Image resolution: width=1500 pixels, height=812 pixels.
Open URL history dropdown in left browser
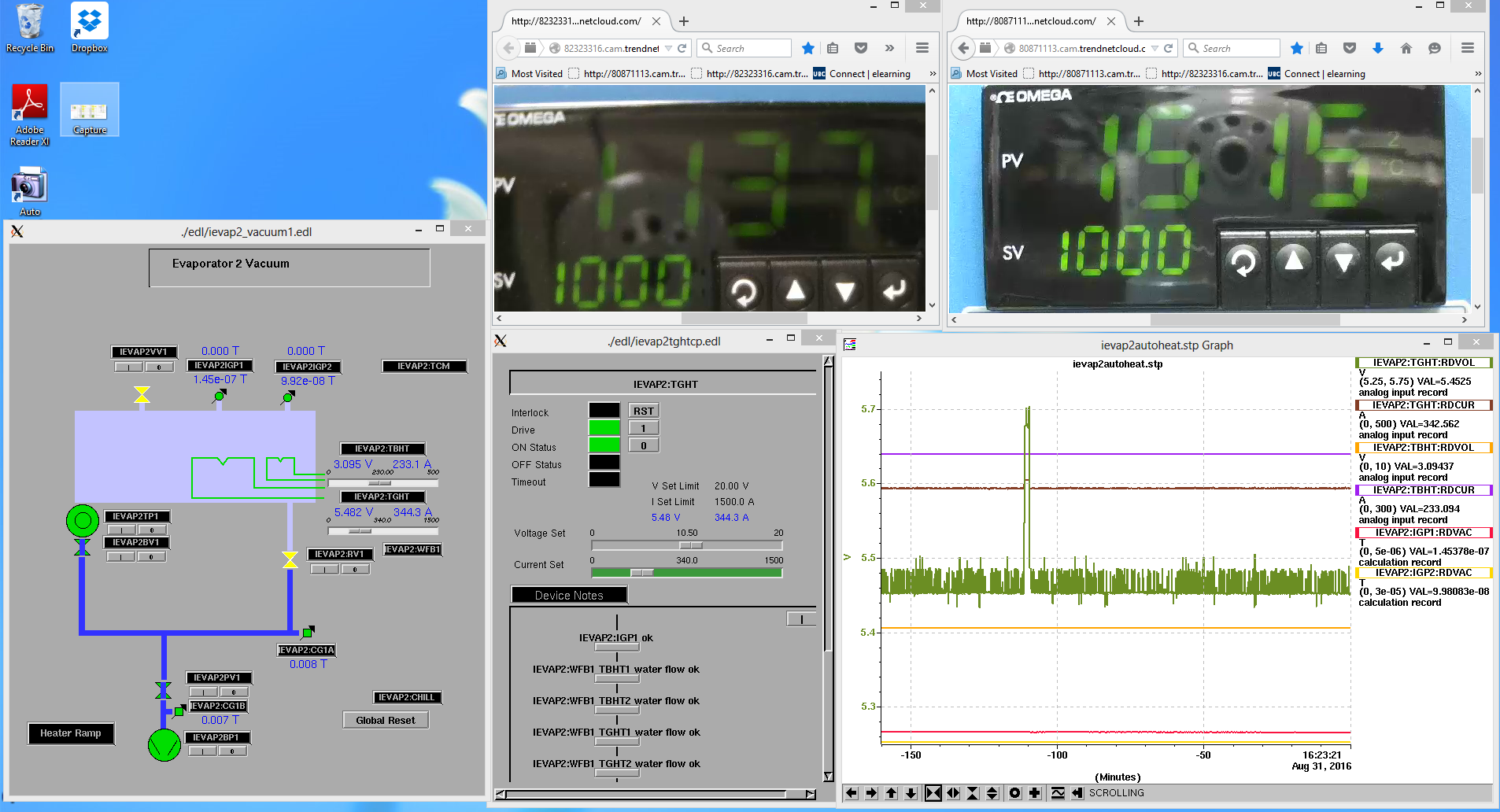coord(668,48)
